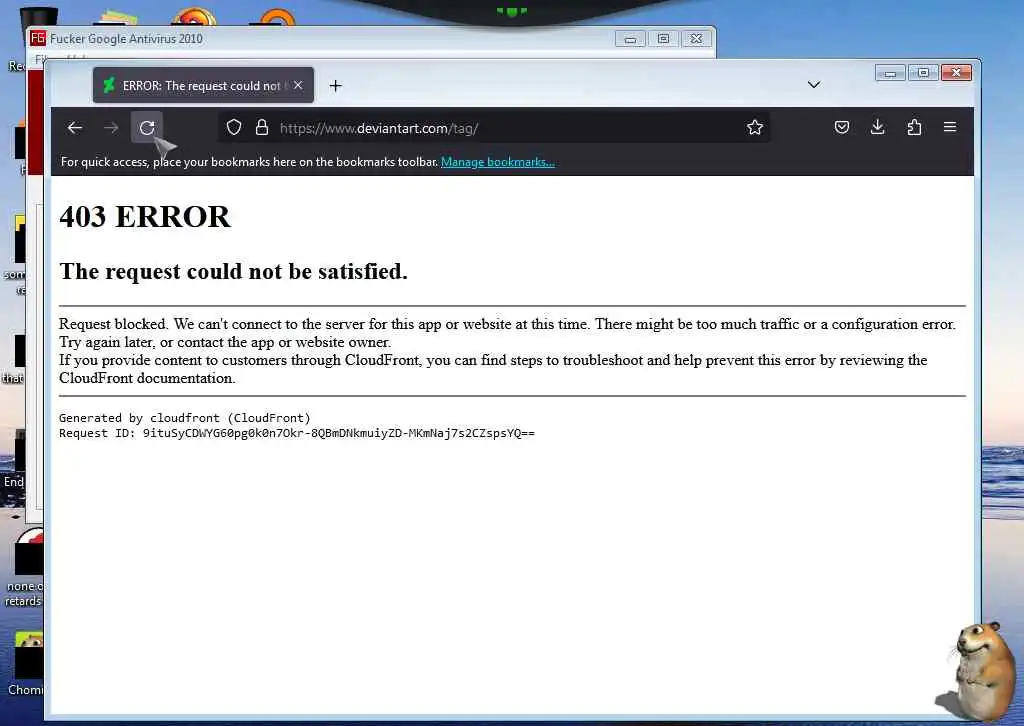Expand the list all tabs chevron
This screenshot has height=726, width=1024.
coord(814,85)
